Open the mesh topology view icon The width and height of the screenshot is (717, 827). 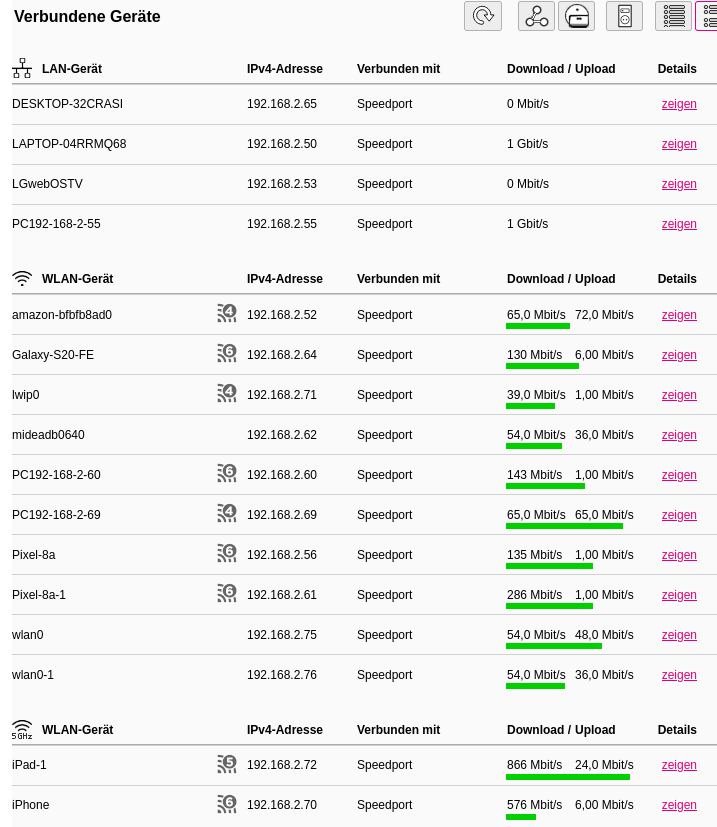536,16
